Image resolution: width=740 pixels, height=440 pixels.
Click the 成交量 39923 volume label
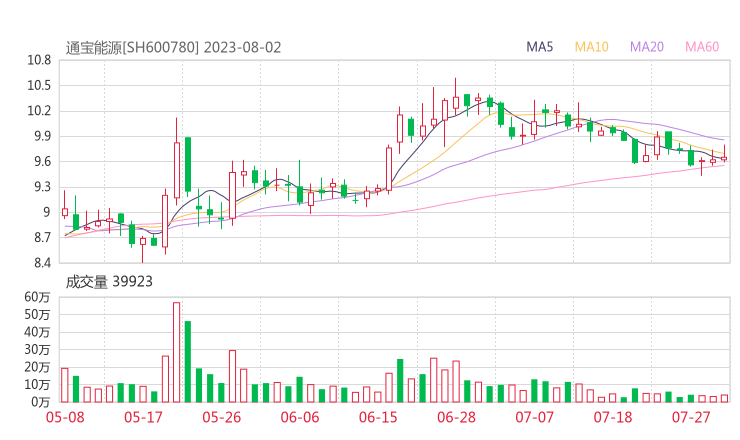(109, 282)
